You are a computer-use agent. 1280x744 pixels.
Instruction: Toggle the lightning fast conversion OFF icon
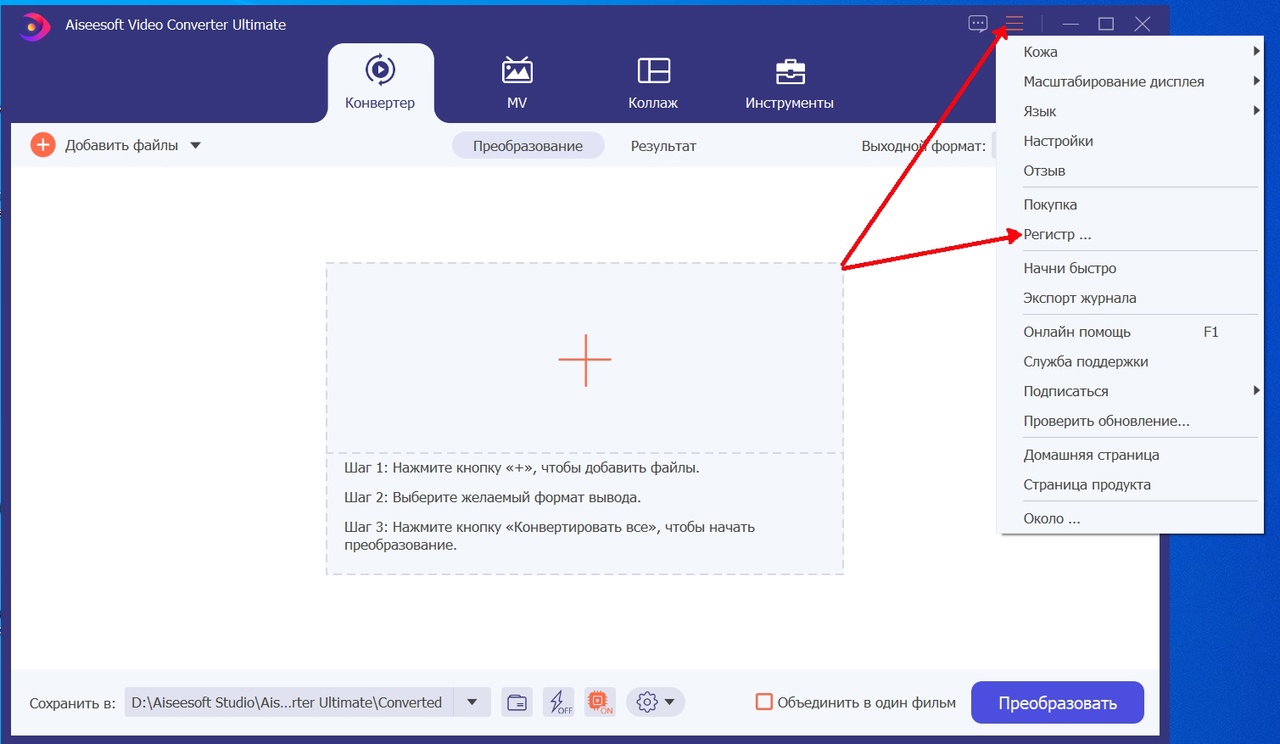pos(558,702)
